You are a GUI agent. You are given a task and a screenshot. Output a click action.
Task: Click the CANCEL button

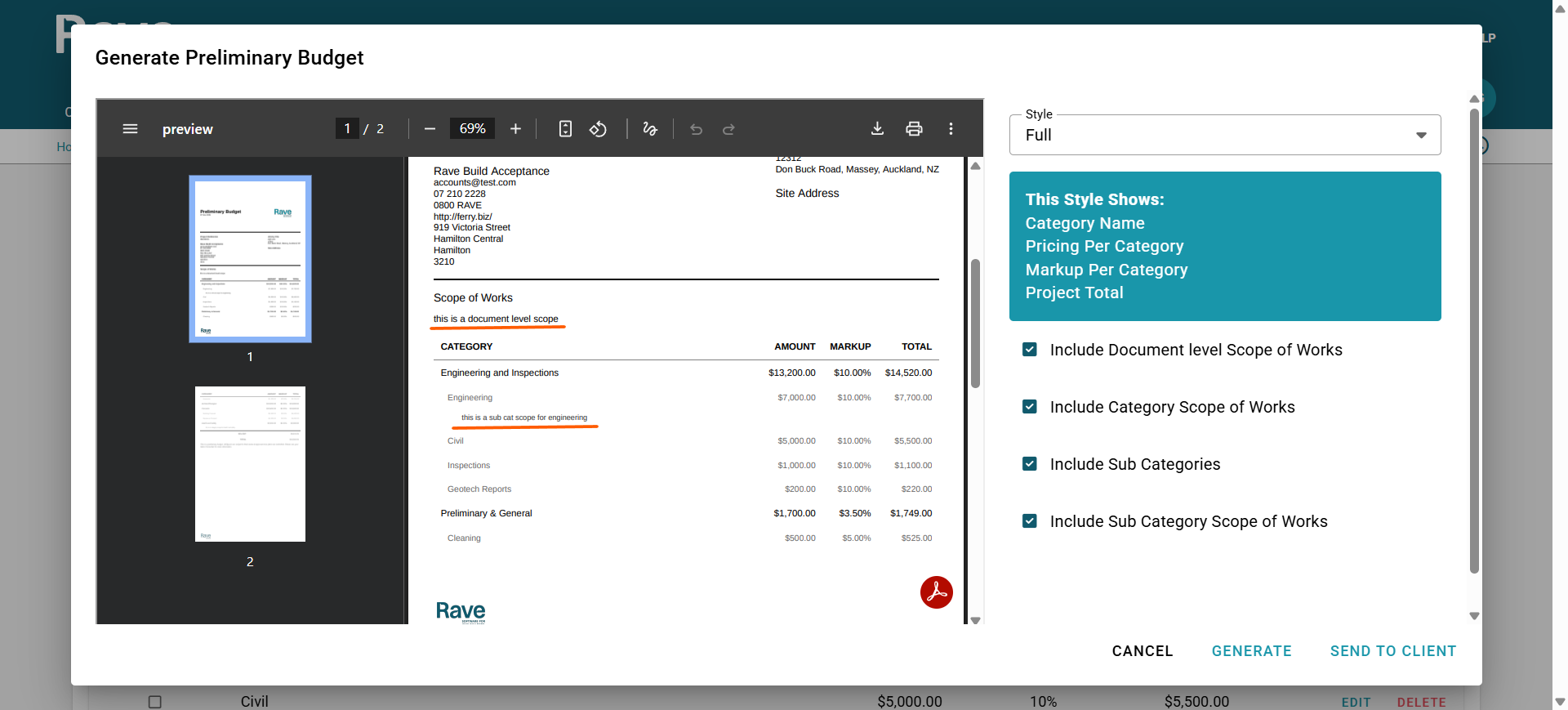point(1142,651)
